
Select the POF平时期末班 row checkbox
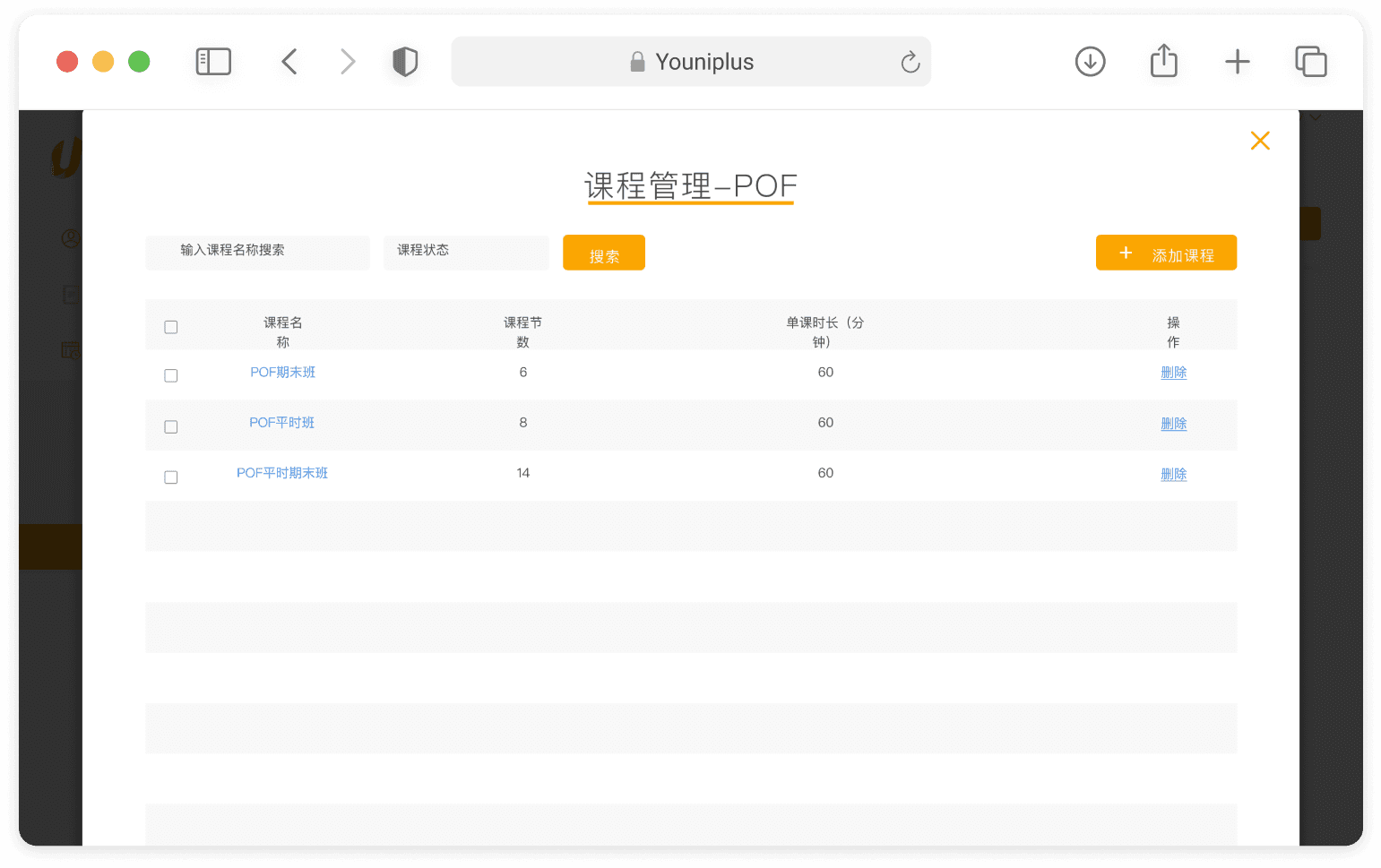171,477
